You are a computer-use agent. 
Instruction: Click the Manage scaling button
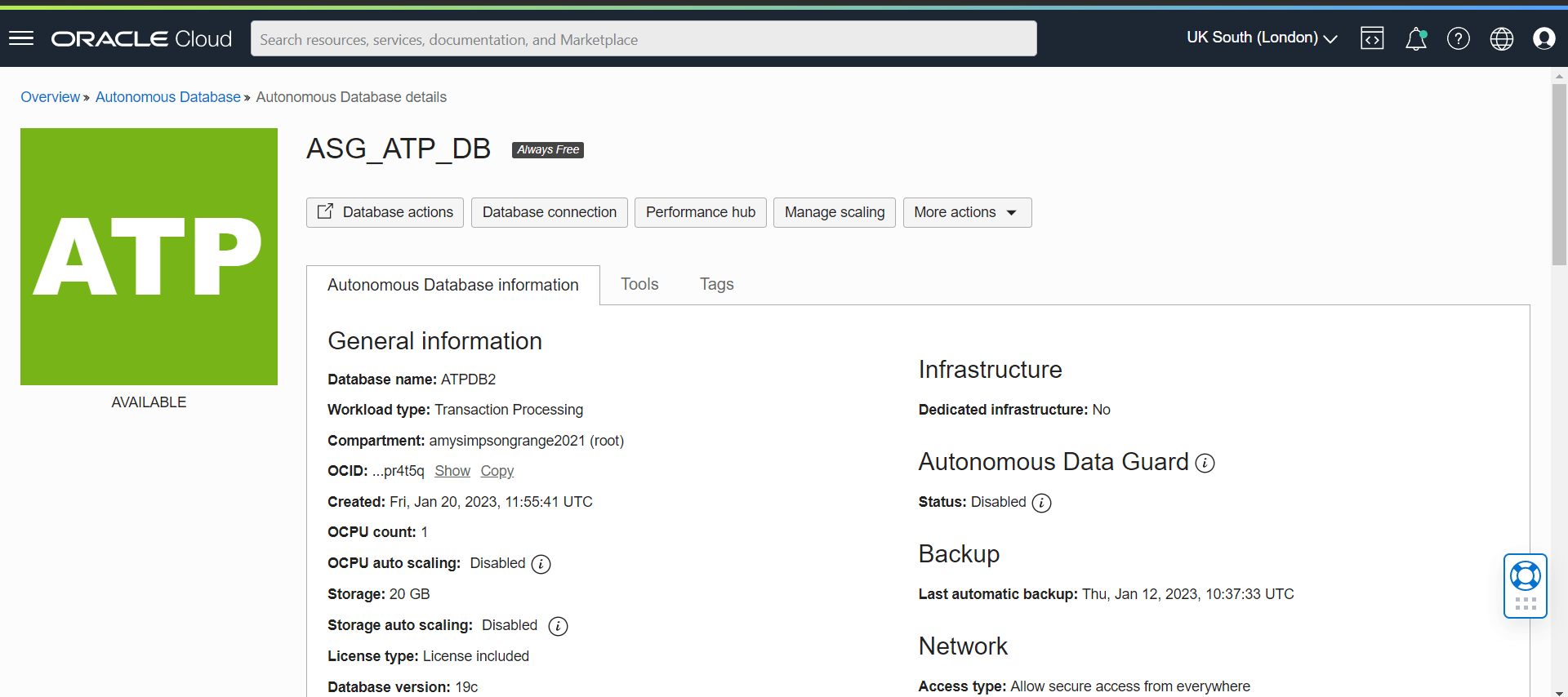(x=835, y=212)
